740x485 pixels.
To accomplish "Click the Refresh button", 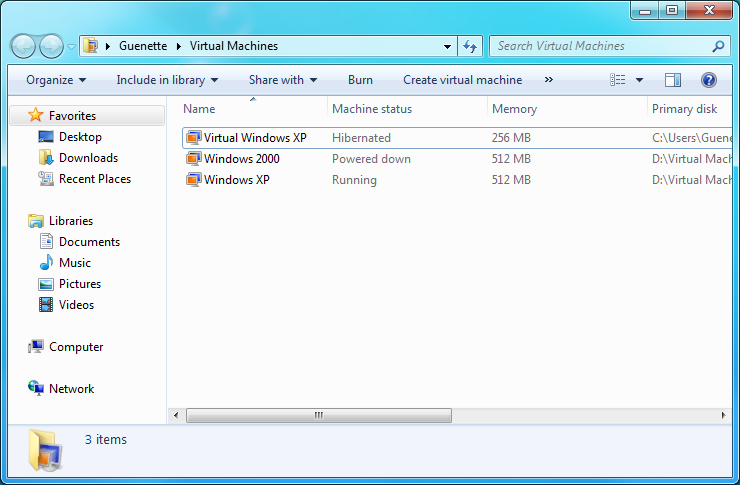I will pos(470,46).
